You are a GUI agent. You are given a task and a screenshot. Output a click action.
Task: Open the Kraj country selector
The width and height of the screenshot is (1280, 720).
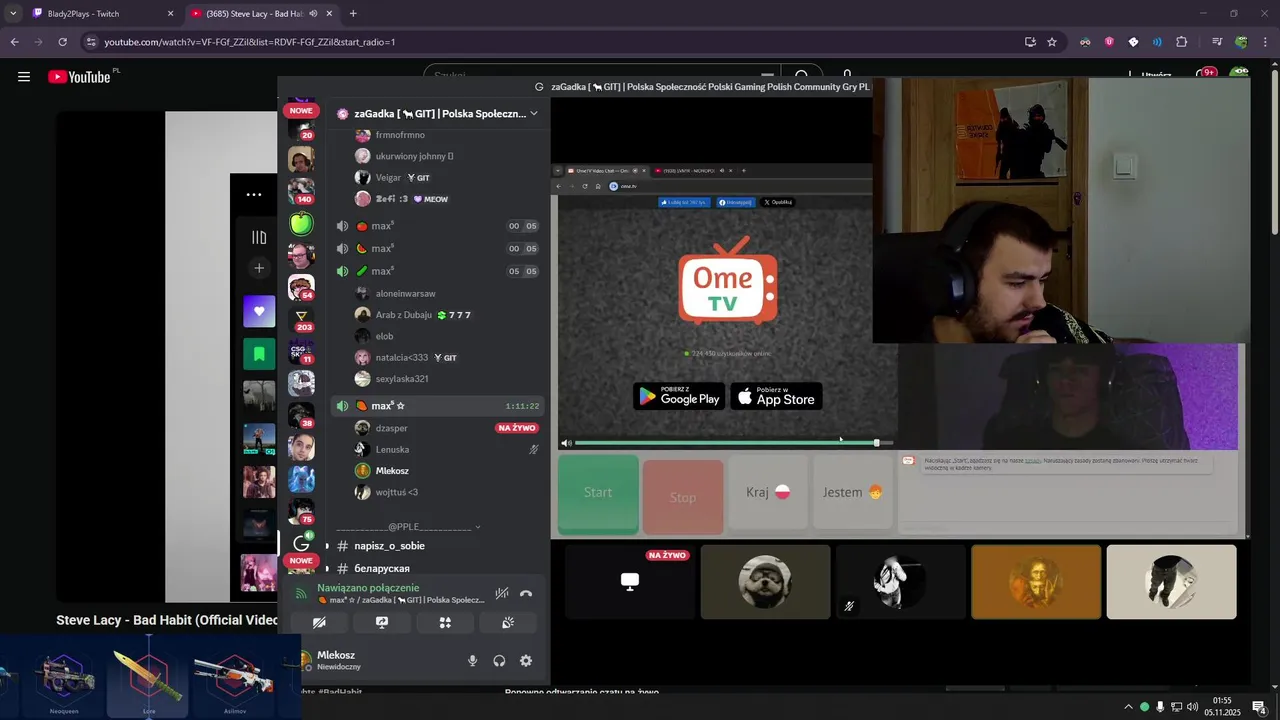(768, 492)
